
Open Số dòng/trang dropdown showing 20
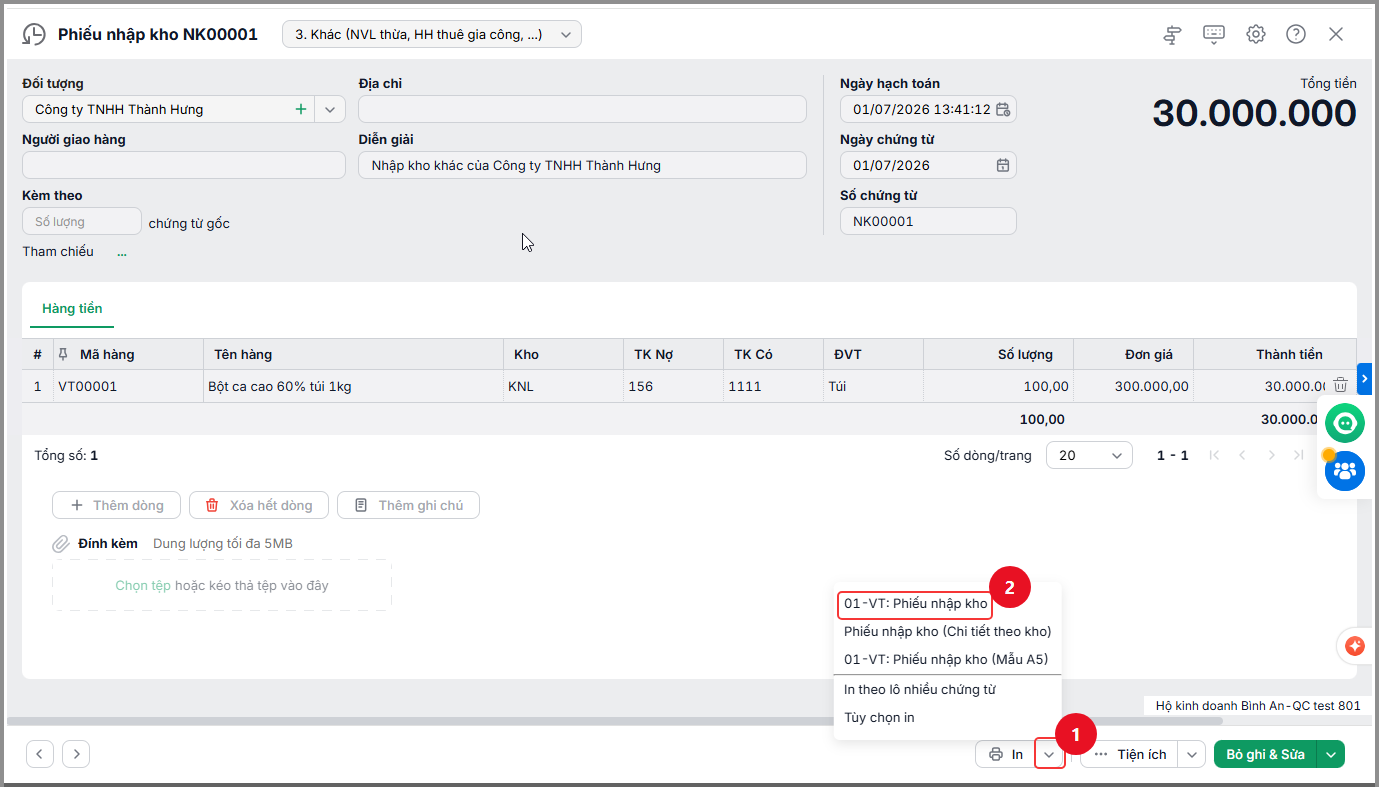coord(1089,455)
